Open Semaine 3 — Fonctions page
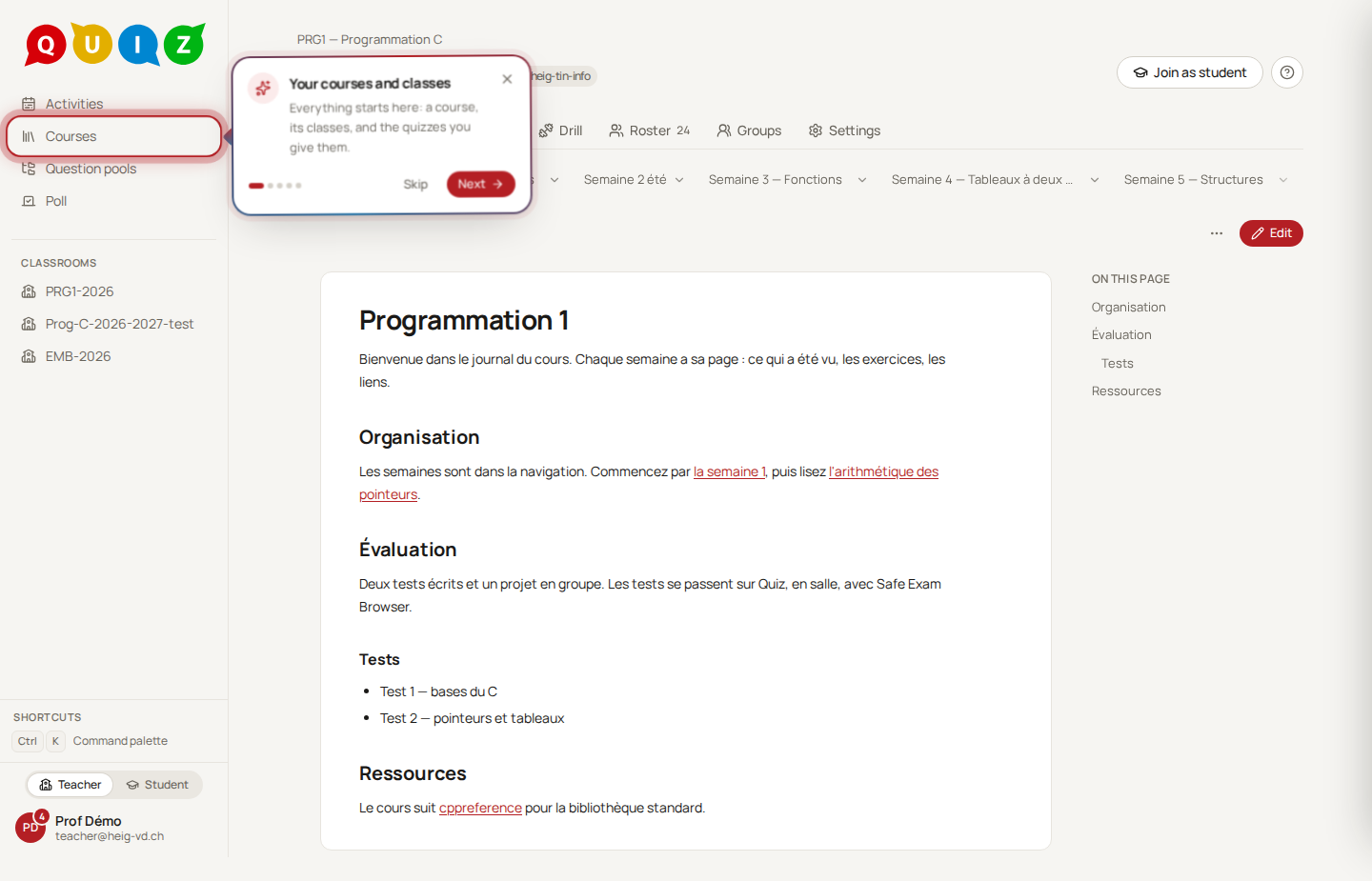Viewport: 1372px width, 881px height. [x=776, y=180]
